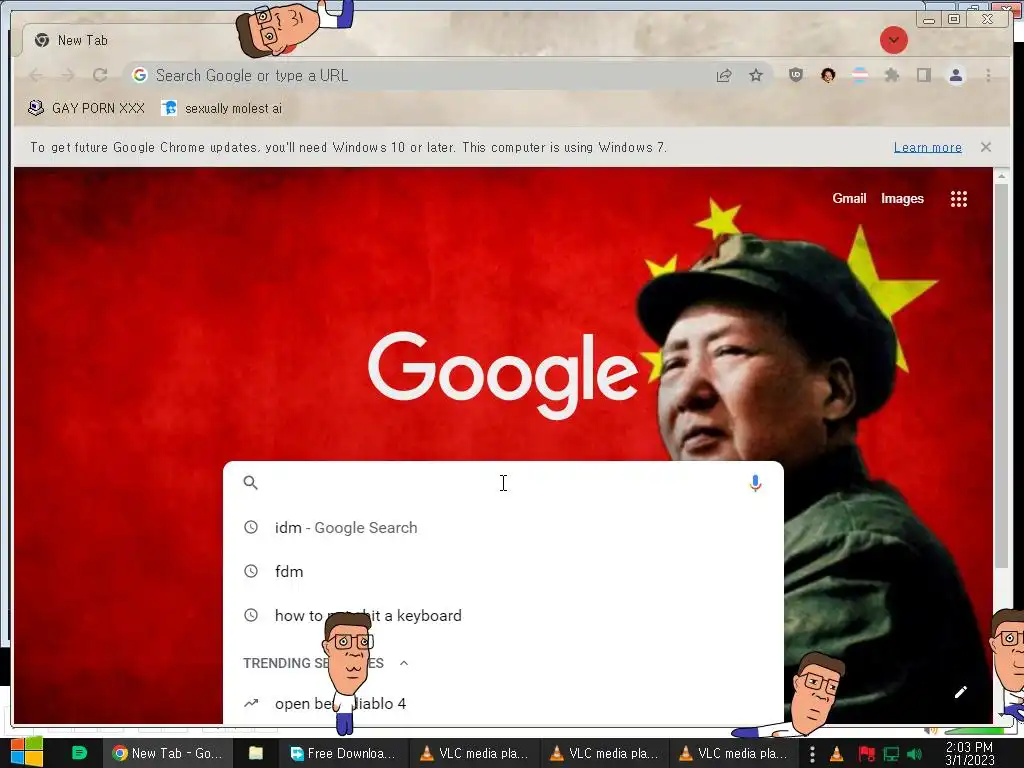Image resolution: width=1024 pixels, height=768 pixels.
Task: Open the face-avatar extension icon
Action: 828,75
